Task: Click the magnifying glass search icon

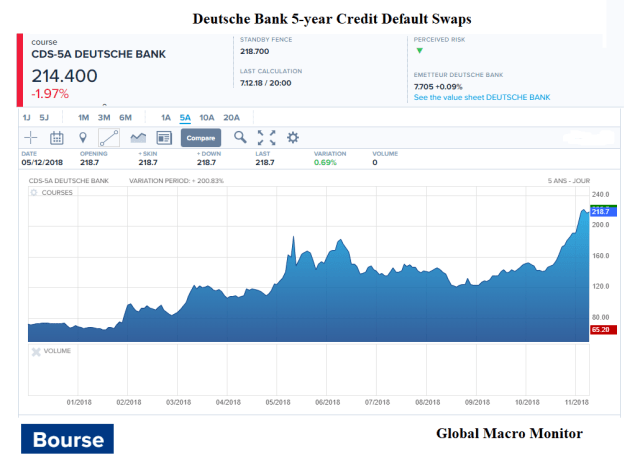Action: 241,137
